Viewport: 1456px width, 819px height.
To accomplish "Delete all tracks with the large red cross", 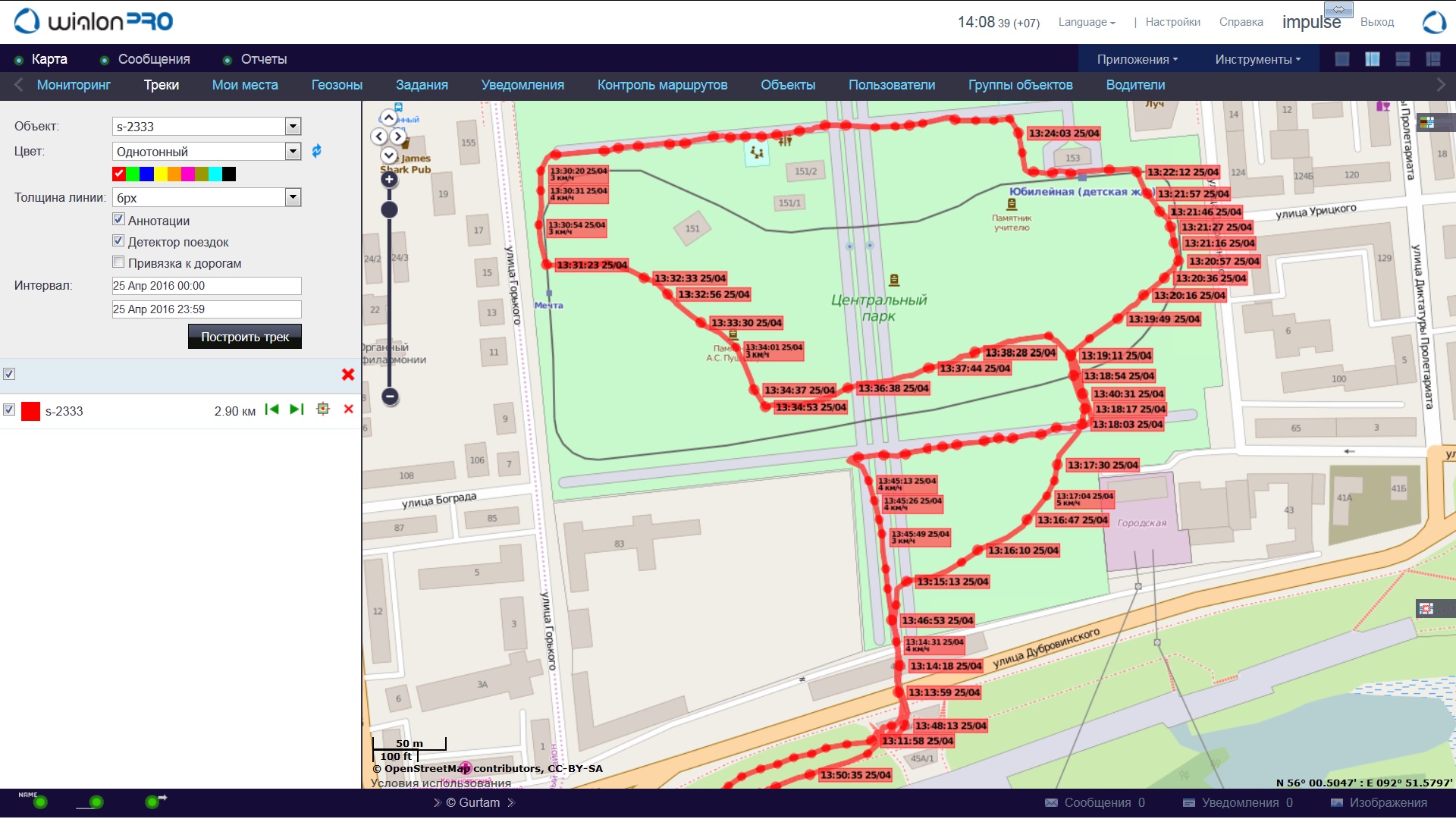I will [348, 374].
